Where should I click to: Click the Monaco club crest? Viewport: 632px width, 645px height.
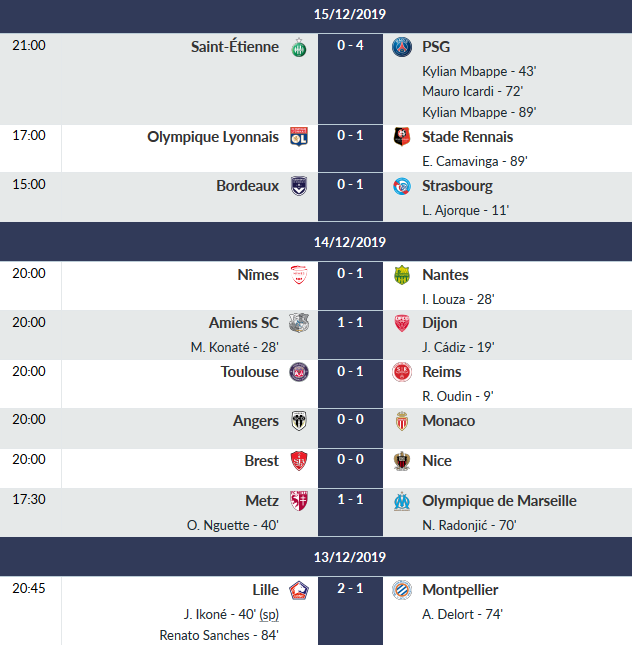pos(402,422)
